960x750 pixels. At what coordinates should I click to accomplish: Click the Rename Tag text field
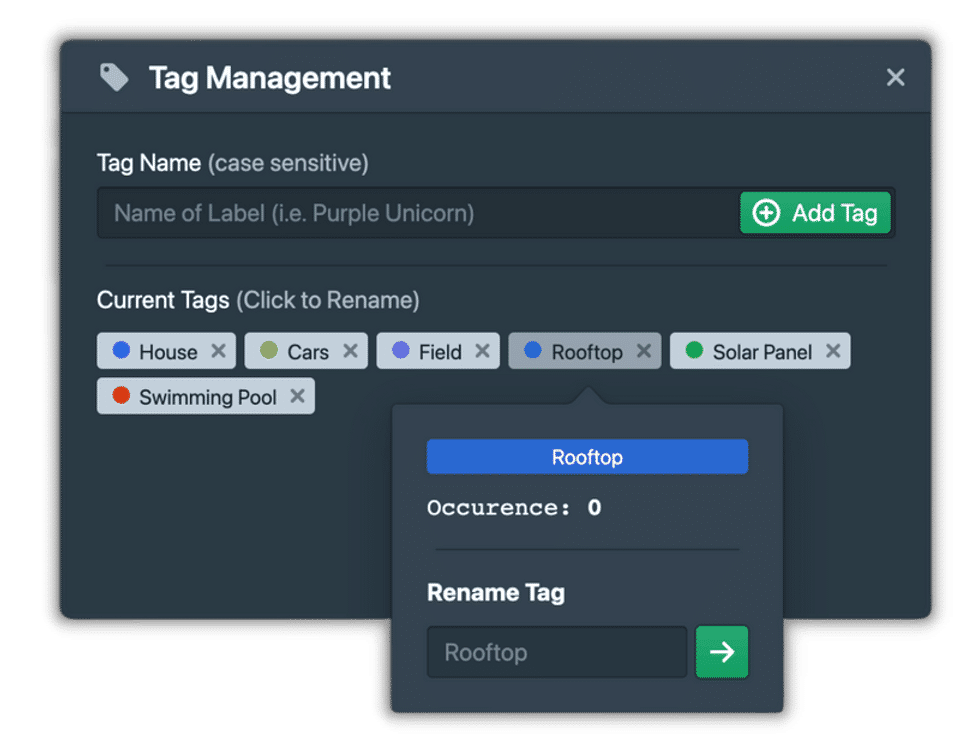click(x=557, y=651)
